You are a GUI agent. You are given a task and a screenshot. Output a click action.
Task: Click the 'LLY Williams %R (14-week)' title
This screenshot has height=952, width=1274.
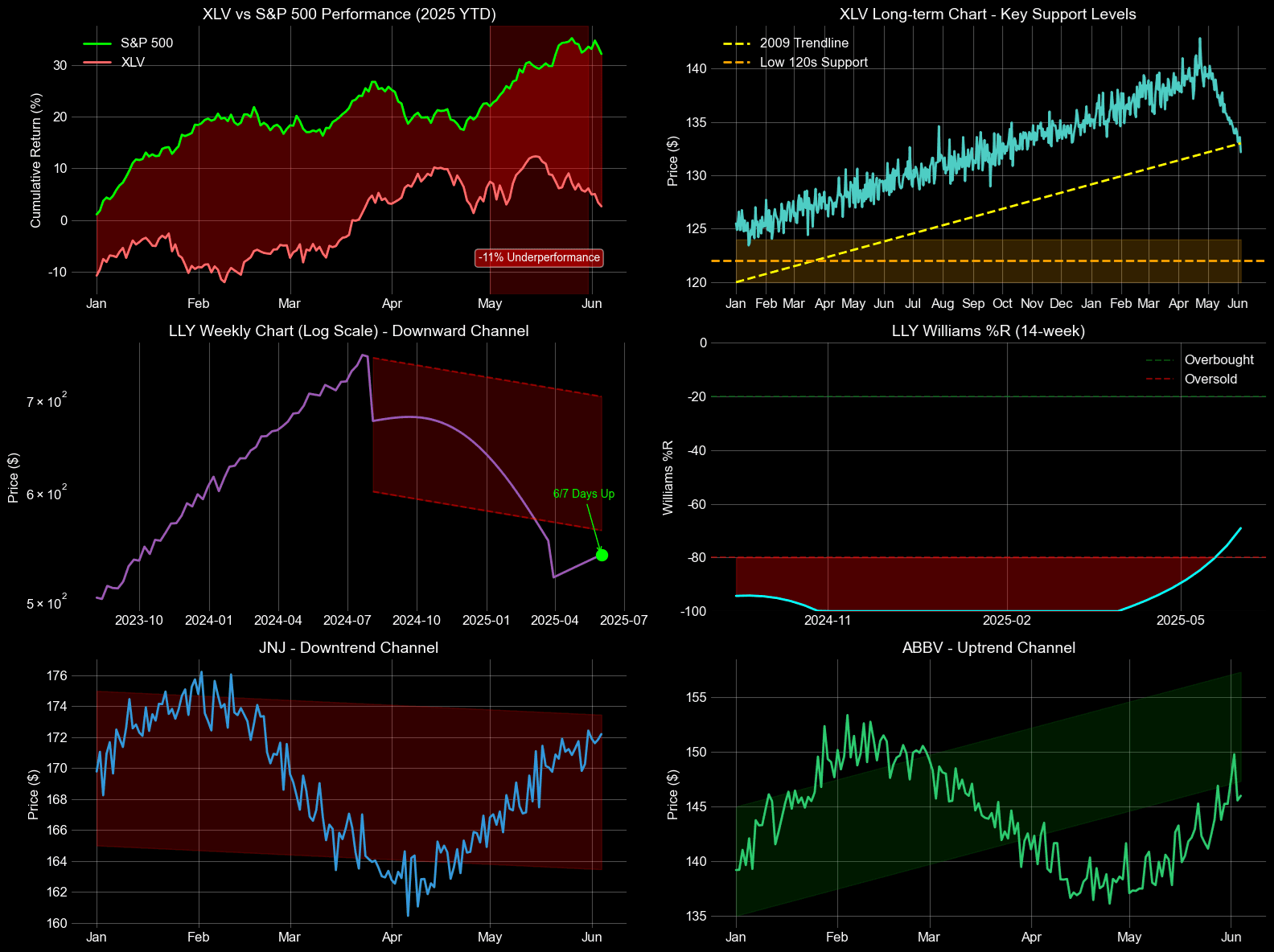pyautogui.click(x=988, y=330)
